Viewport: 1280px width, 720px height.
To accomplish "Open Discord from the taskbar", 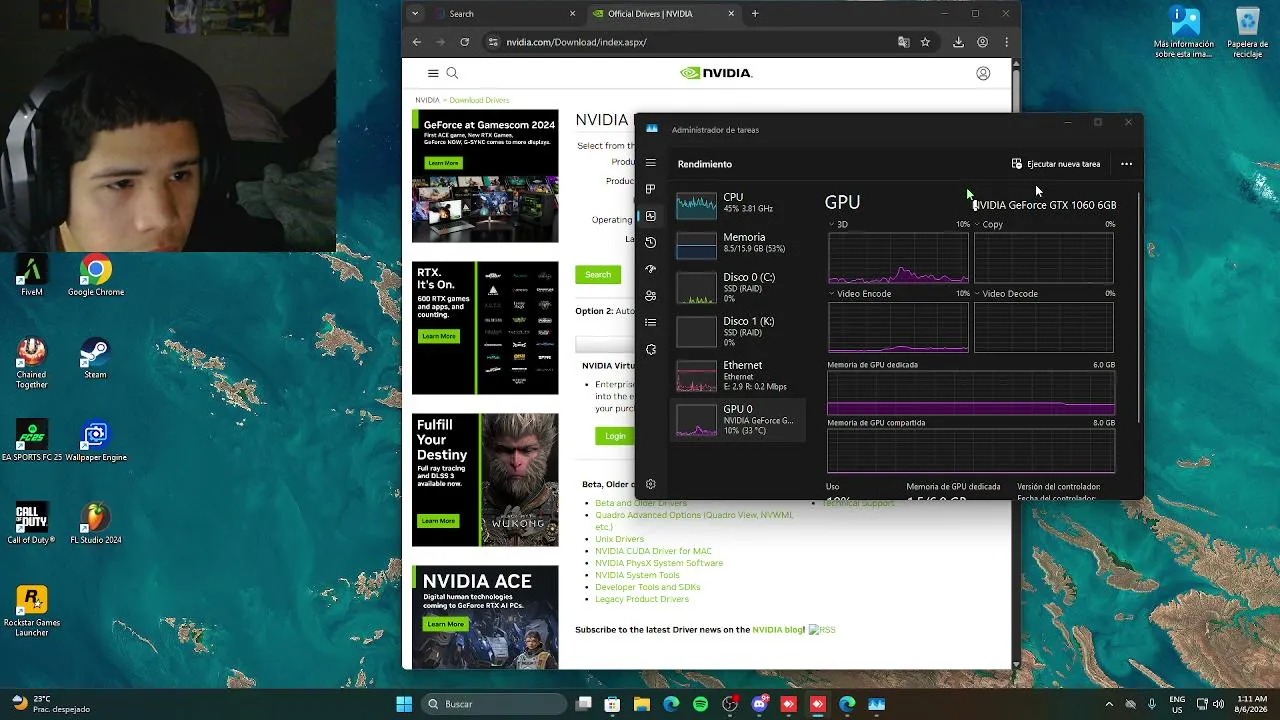I will 759,704.
